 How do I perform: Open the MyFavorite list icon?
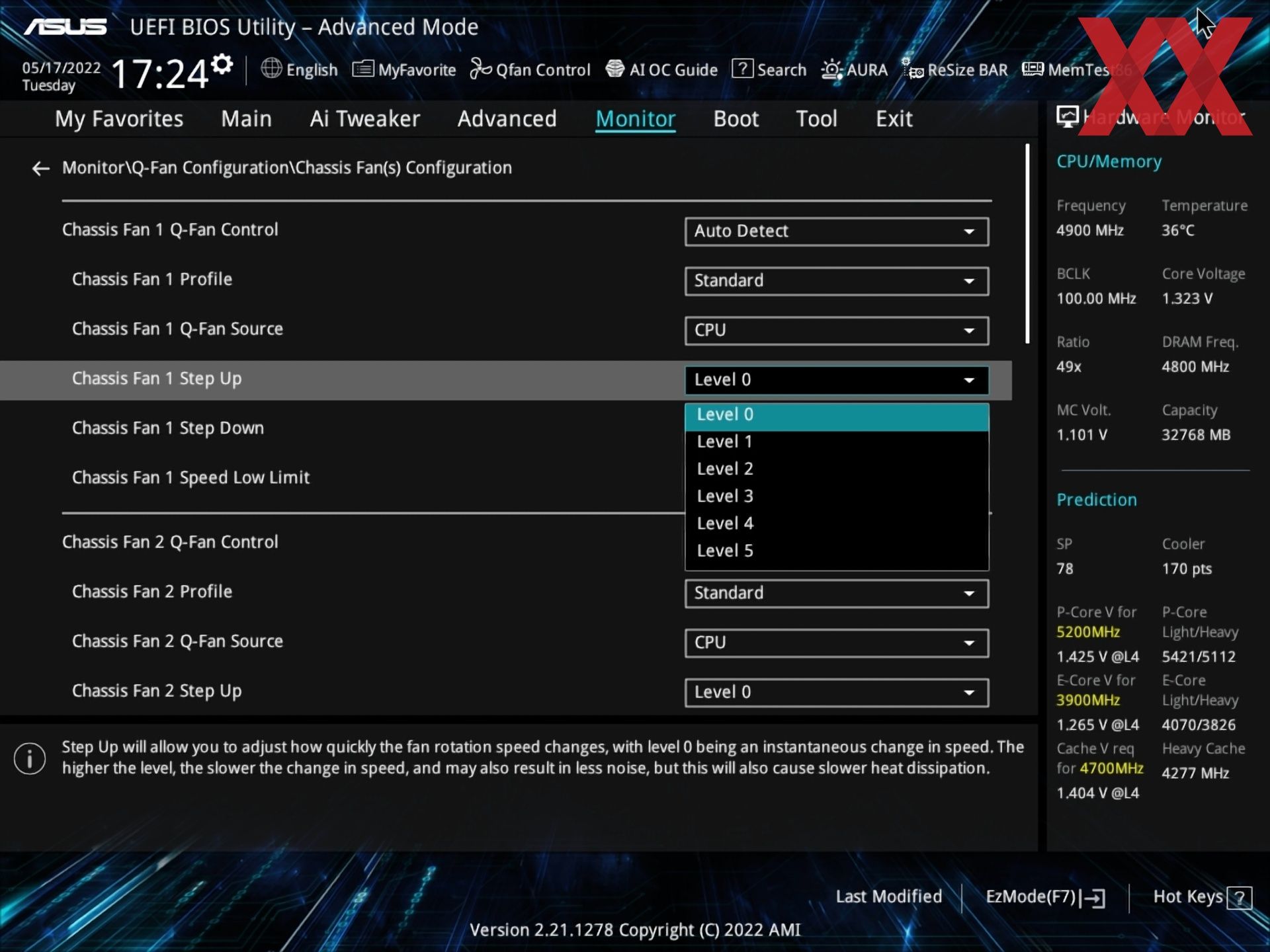[x=362, y=68]
